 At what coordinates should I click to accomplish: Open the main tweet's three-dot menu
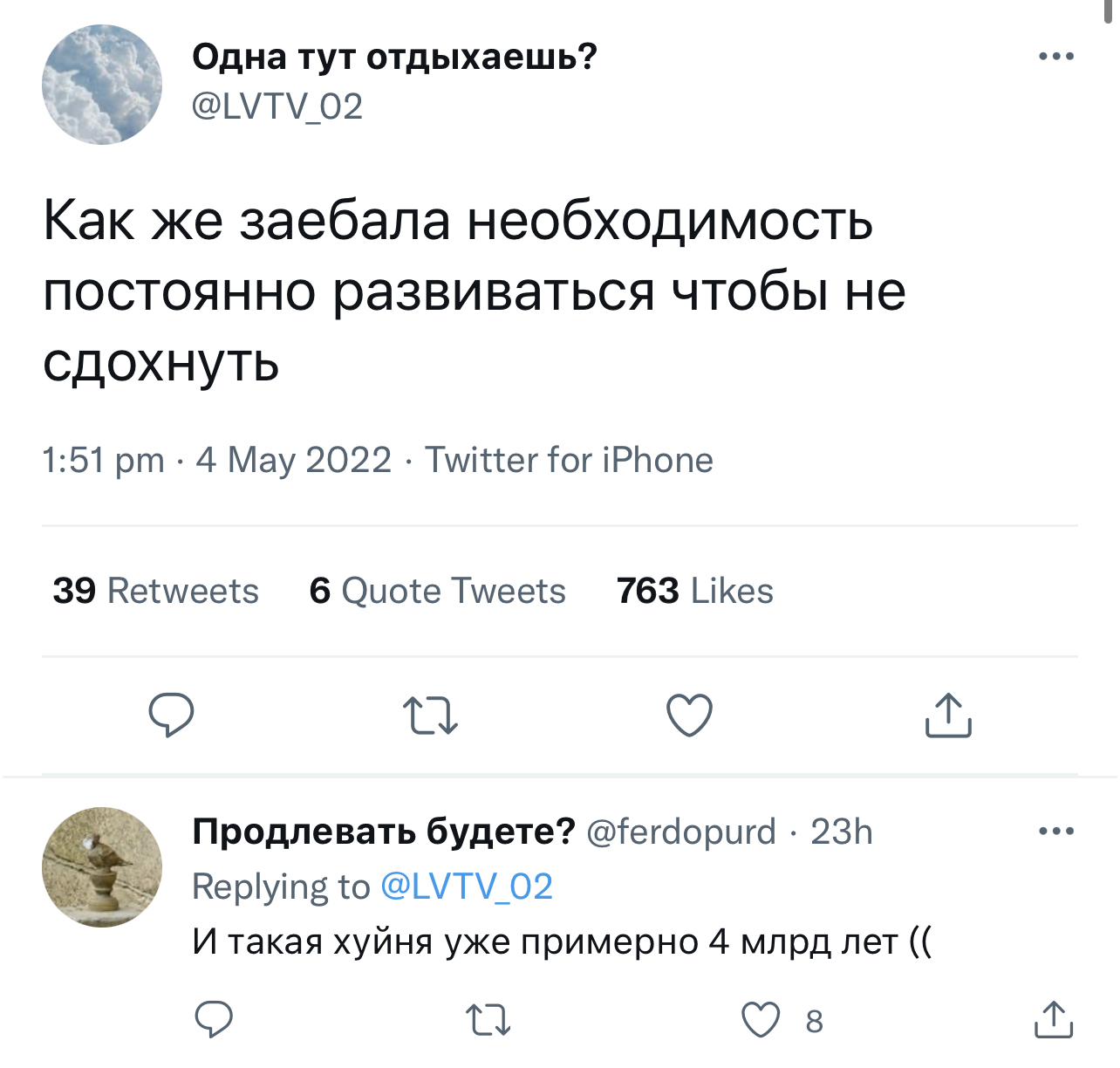pyautogui.click(x=1056, y=57)
